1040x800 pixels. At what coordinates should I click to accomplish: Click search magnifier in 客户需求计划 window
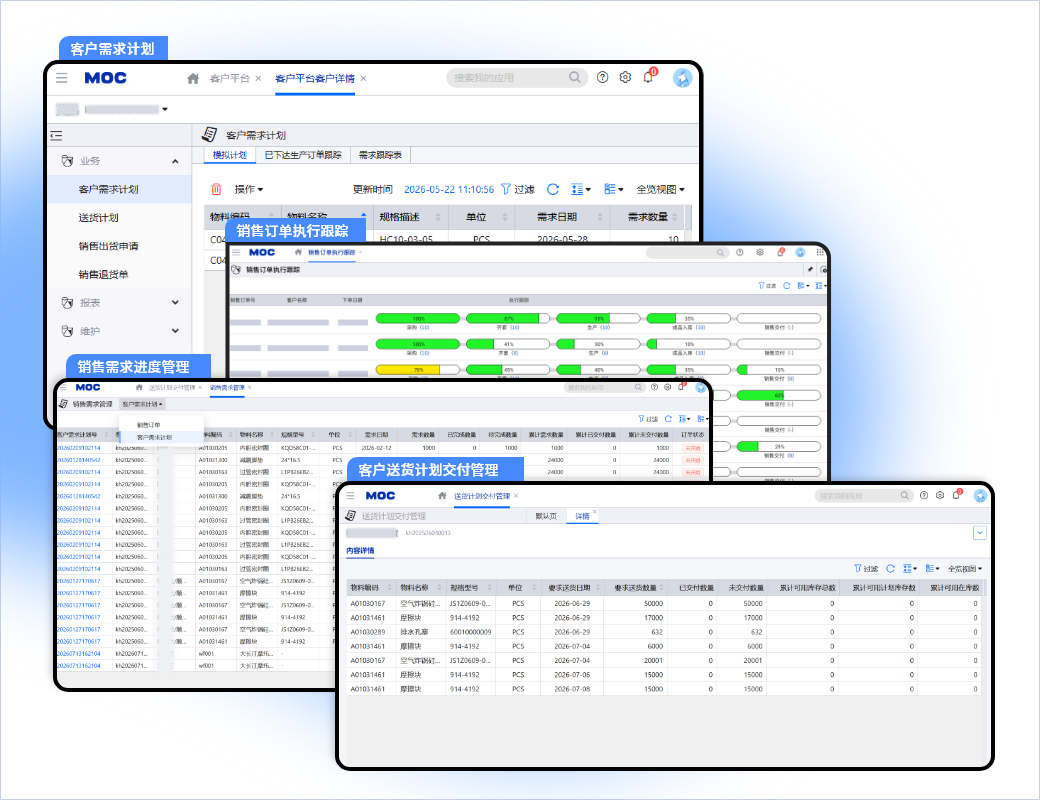point(574,78)
